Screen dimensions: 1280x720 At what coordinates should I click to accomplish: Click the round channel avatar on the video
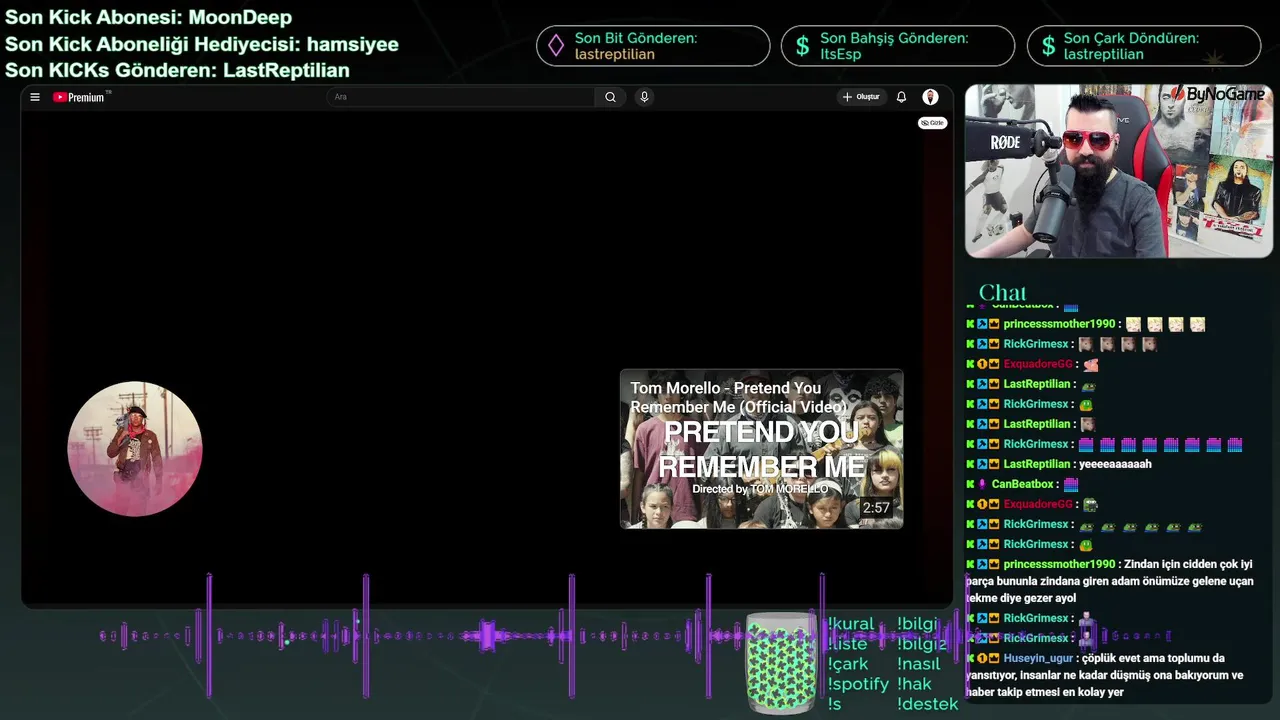[135, 449]
